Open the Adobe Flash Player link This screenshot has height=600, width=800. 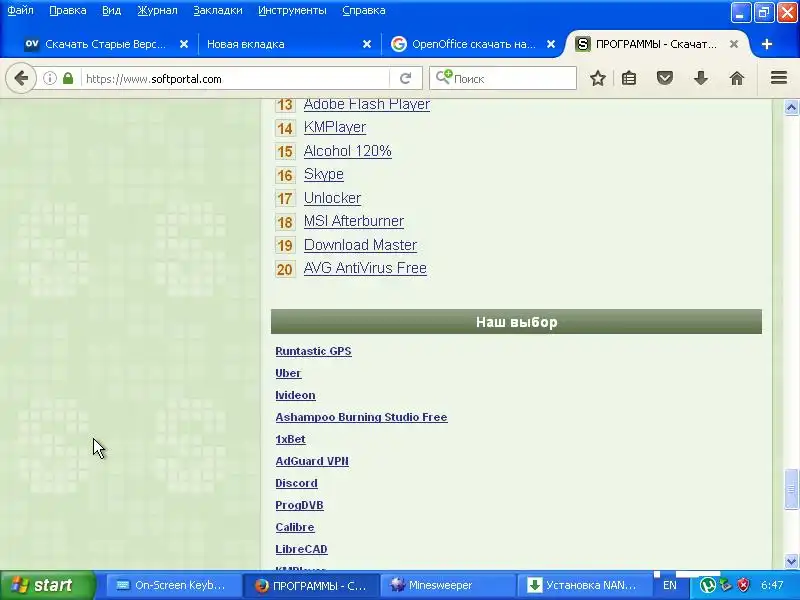[367, 104]
